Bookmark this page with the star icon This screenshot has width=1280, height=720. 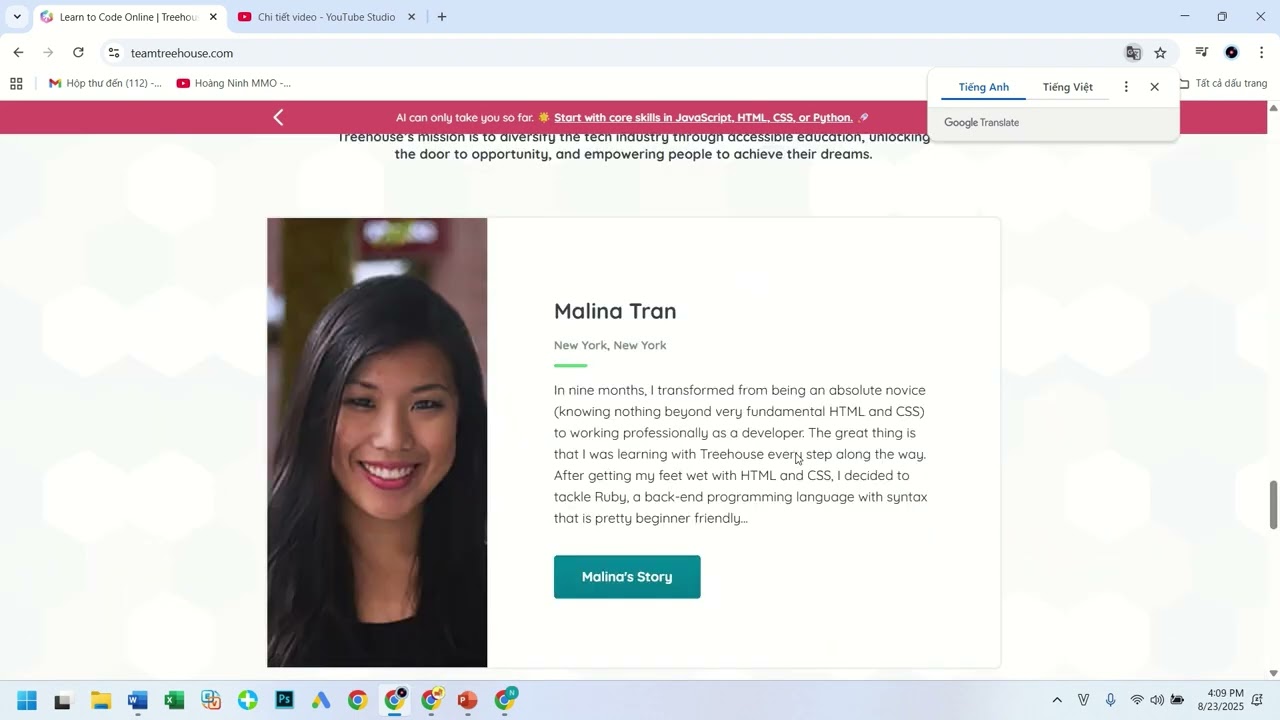point(1160,53)
